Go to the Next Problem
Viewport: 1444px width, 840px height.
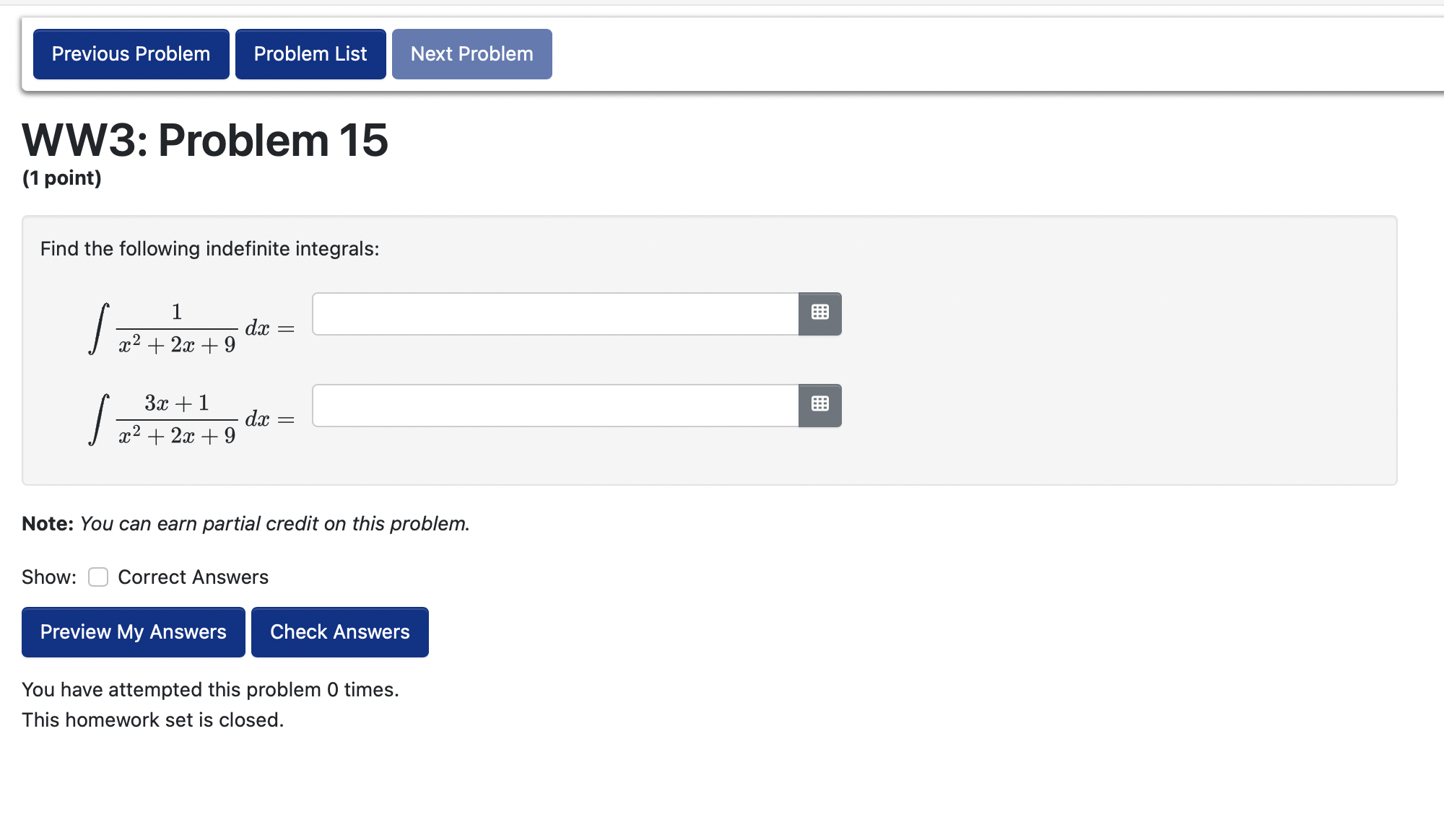471,53
